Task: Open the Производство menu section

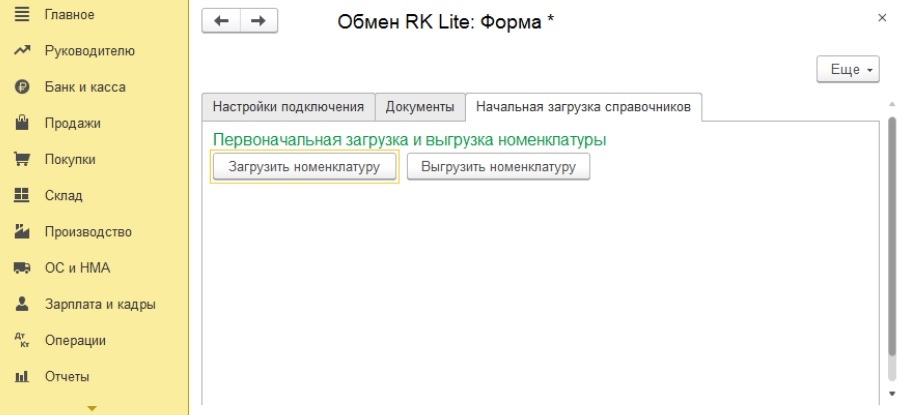Action: (88, 232)
